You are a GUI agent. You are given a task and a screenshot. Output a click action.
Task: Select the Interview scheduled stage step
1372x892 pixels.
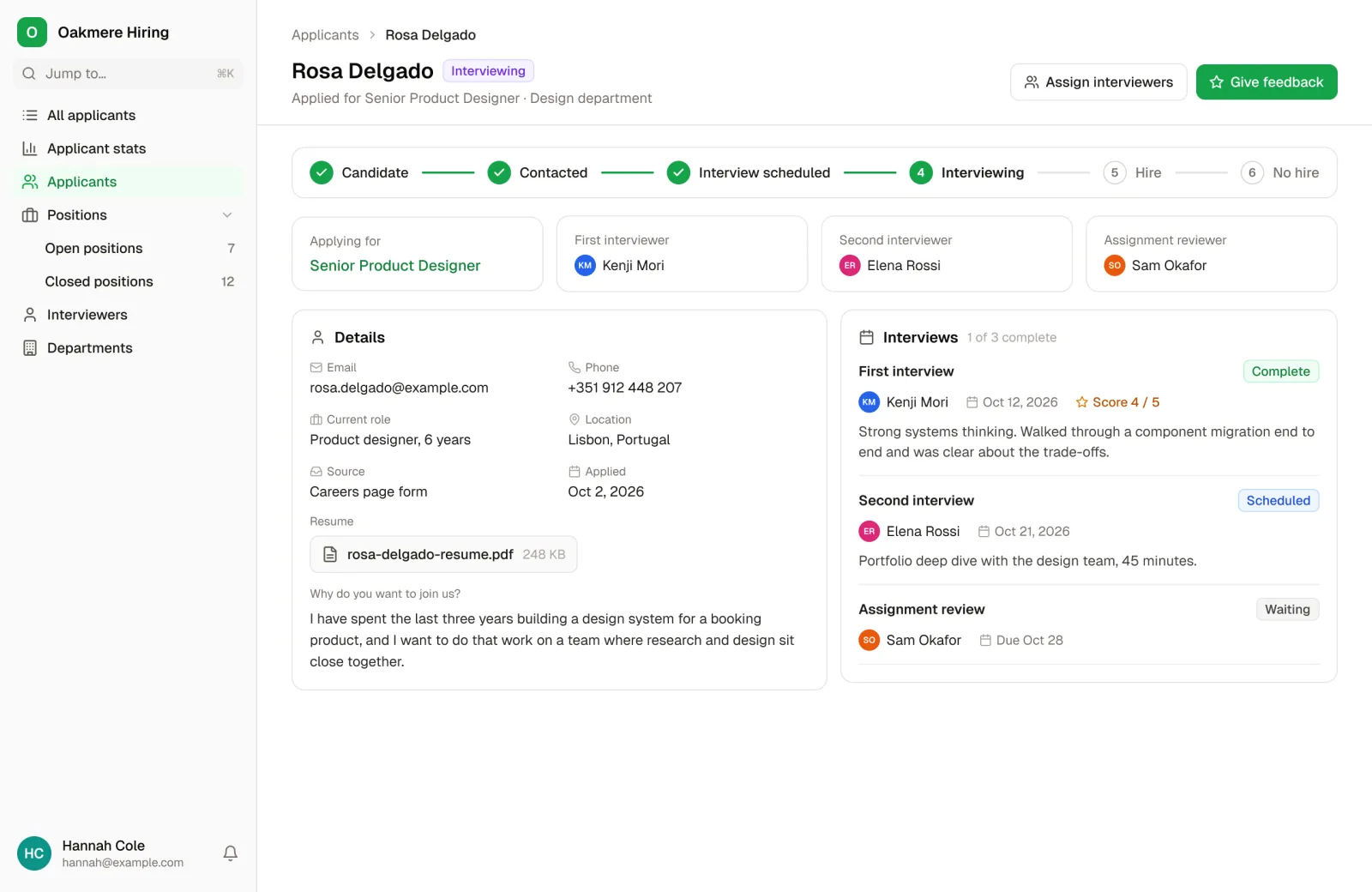click(x=749, y=173)
